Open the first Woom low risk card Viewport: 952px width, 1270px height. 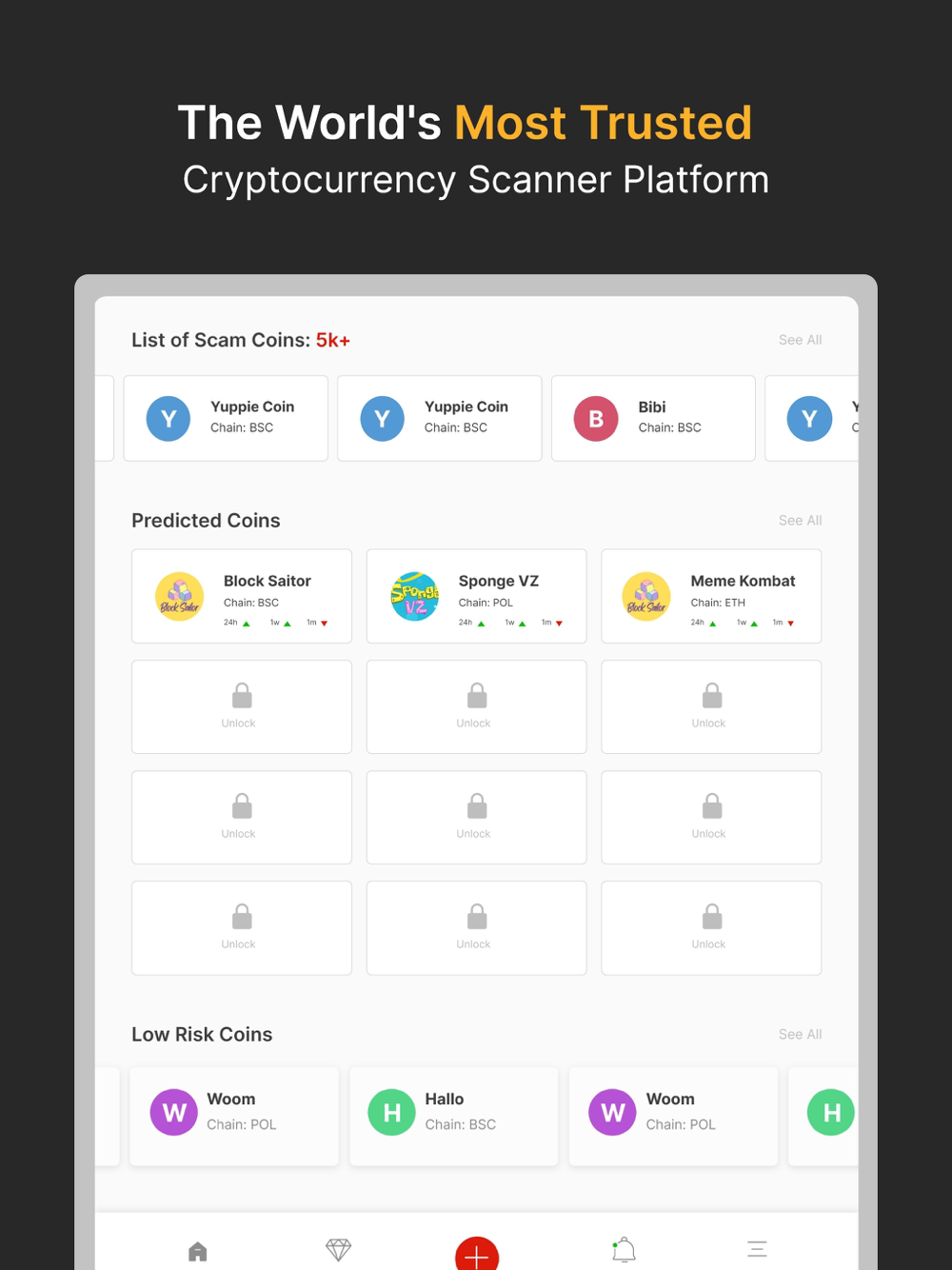click(234, 1116)
